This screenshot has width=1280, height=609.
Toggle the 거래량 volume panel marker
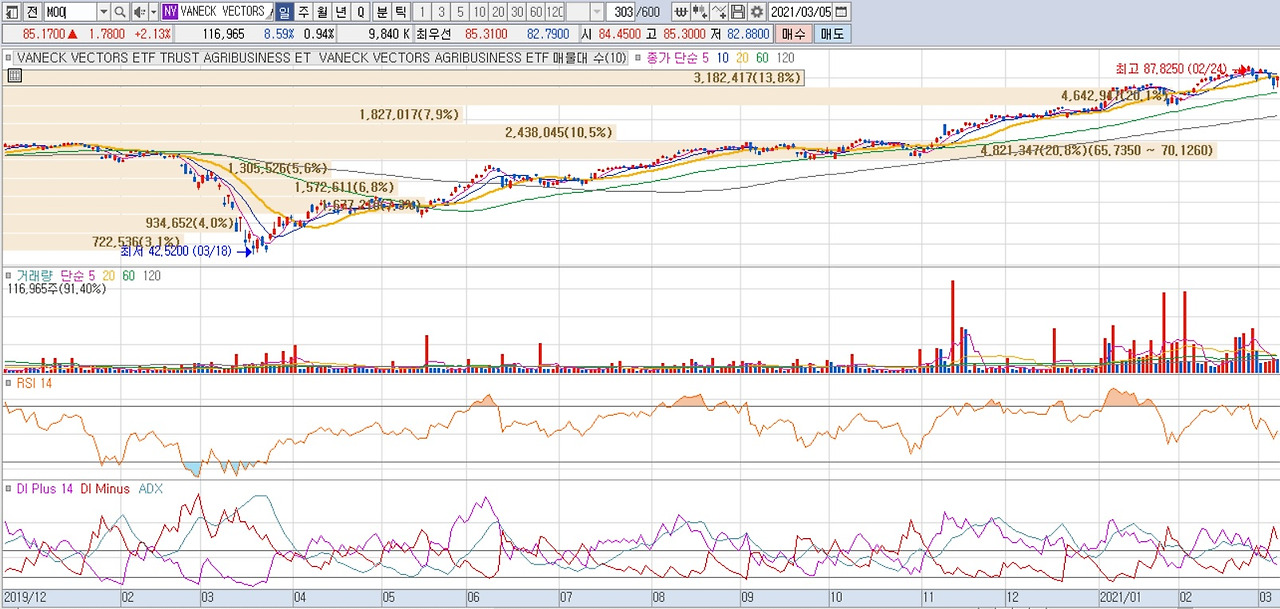[9, 275]
